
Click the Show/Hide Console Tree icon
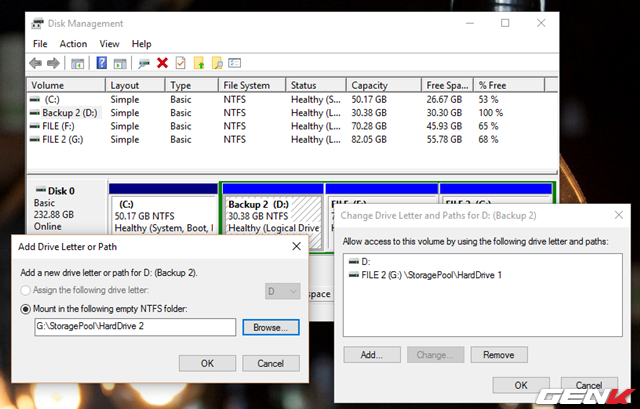coord(78,63)
